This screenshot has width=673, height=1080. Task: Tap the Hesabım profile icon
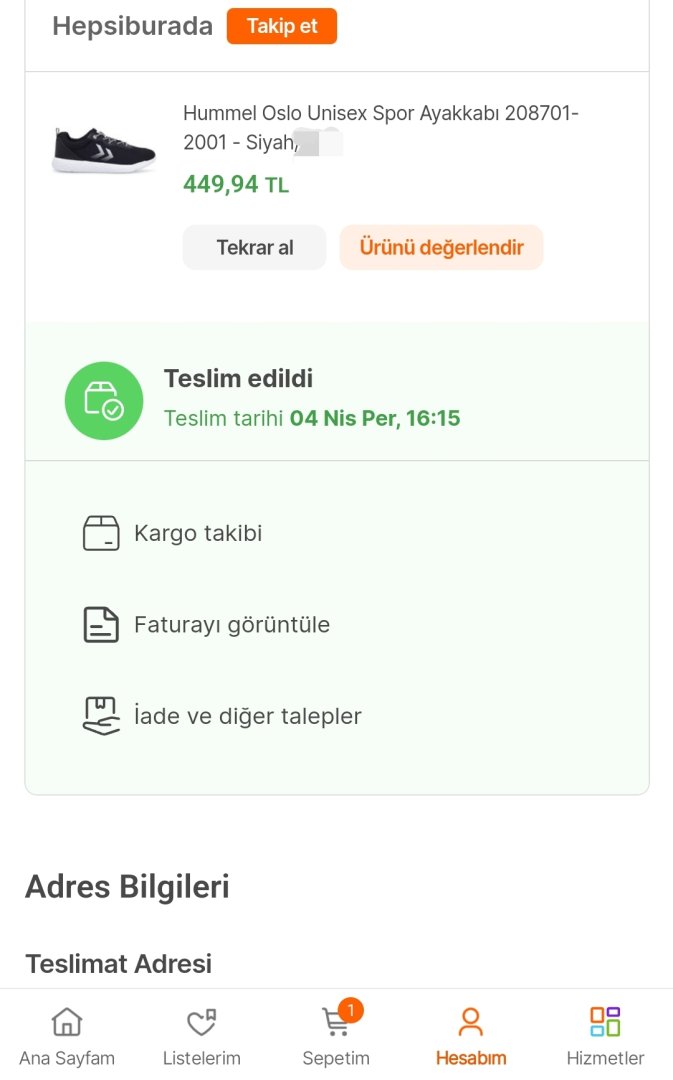click(470, 1022)
